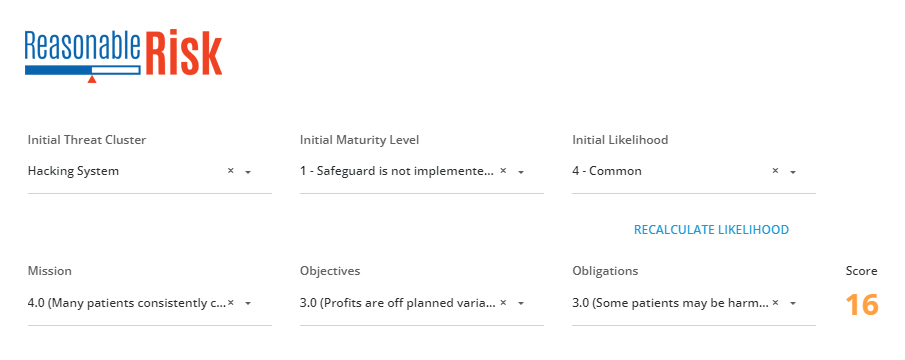Open the Mission dropdown arrow
This screenshot has width=905, height=360.
point(248,303)
